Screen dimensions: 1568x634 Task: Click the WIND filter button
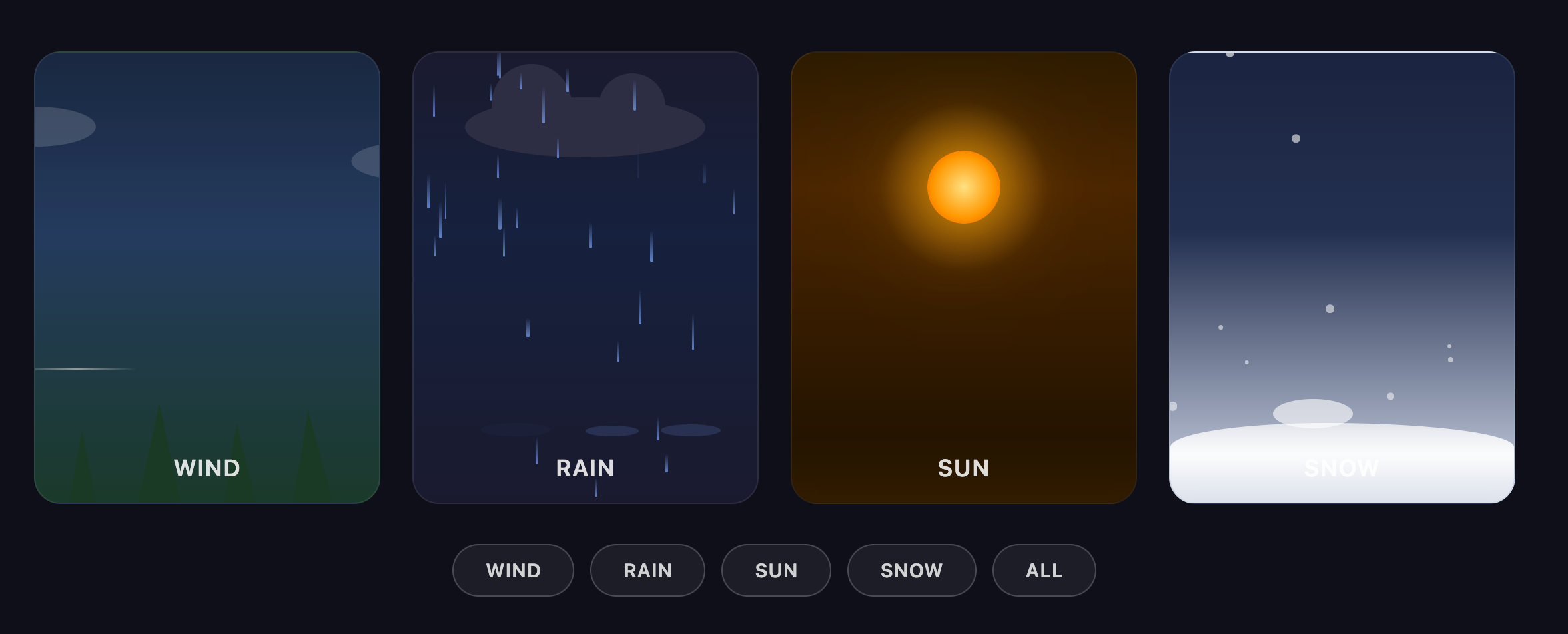(513, 571)
